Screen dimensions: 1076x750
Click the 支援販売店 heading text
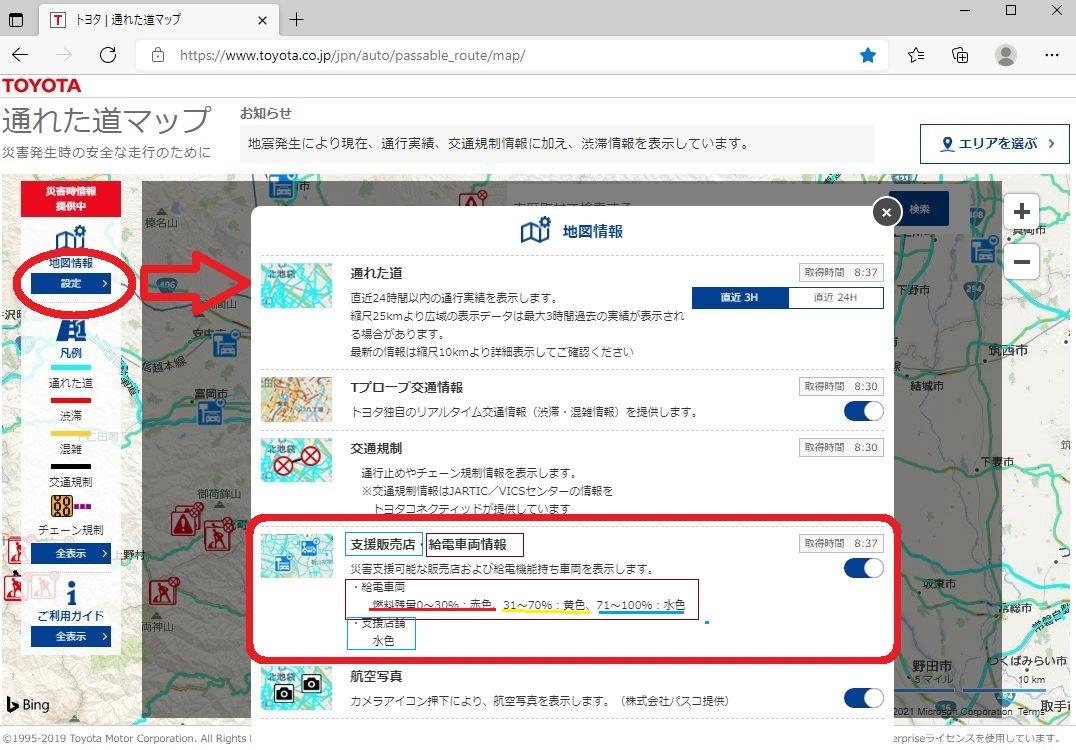click(383, 544)
